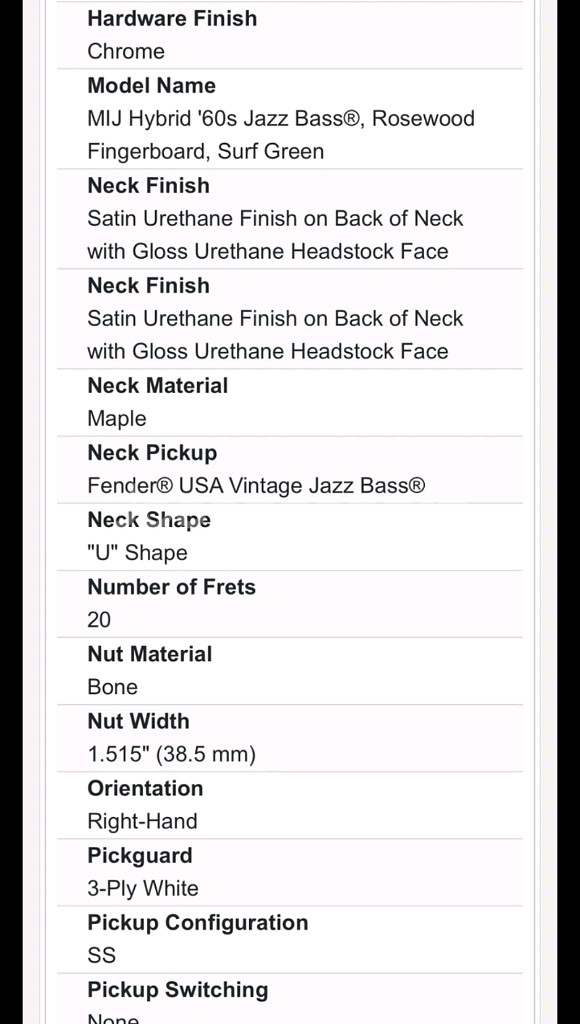
Task: Select the Hardware Finish label
Action: 172,18
